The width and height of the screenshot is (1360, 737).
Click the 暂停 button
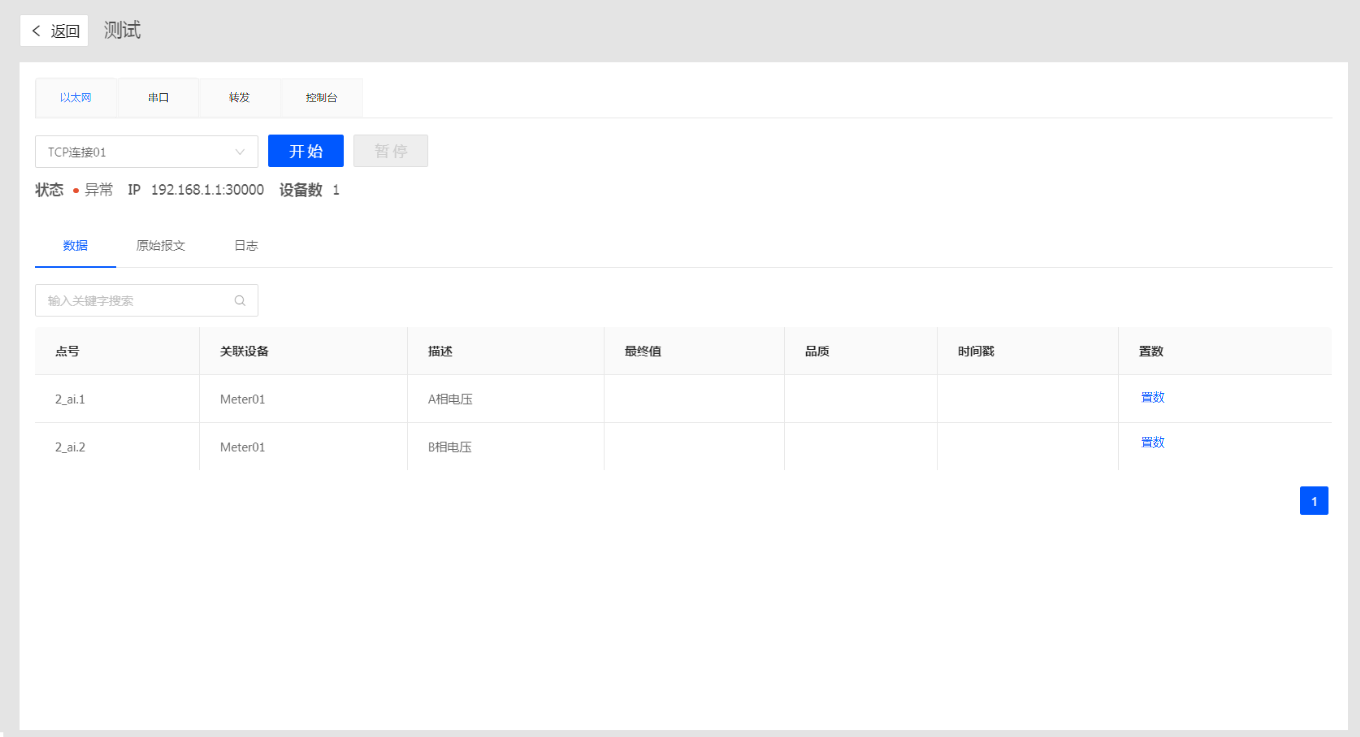[391, 151]
